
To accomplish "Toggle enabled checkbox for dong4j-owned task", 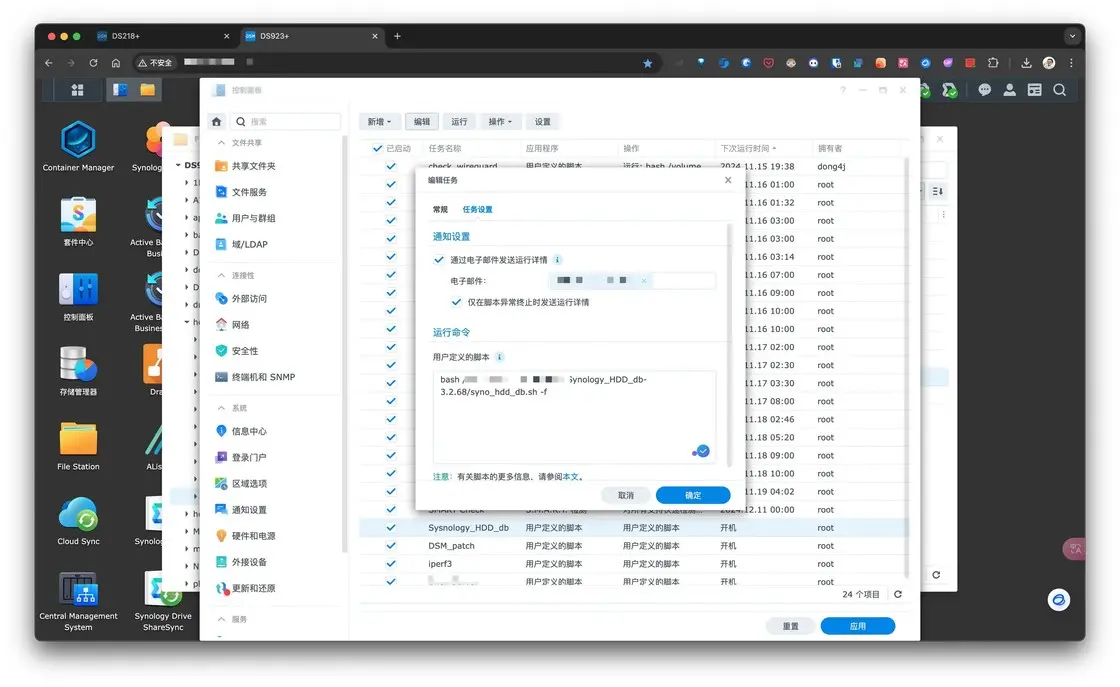I will point(391,166).
